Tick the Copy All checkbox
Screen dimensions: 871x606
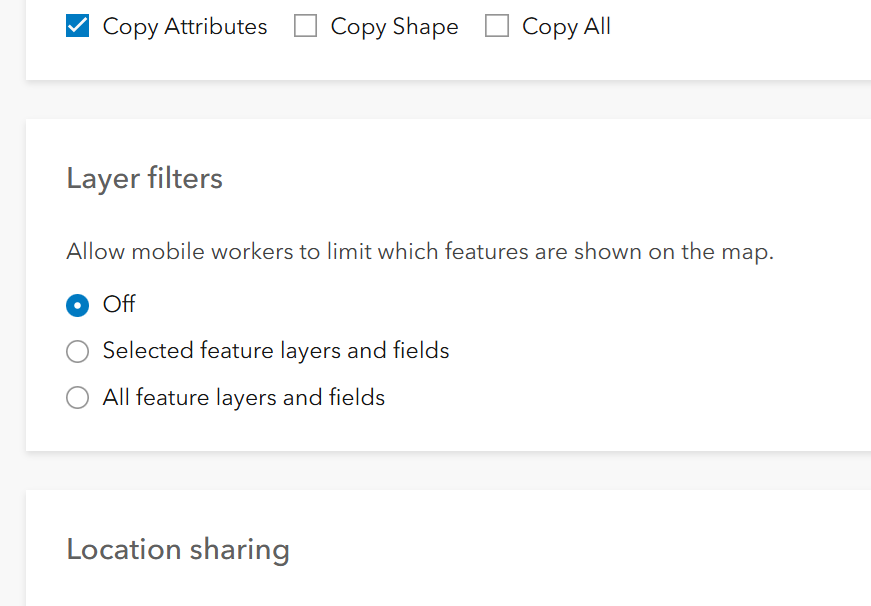[x=497, y=27]
